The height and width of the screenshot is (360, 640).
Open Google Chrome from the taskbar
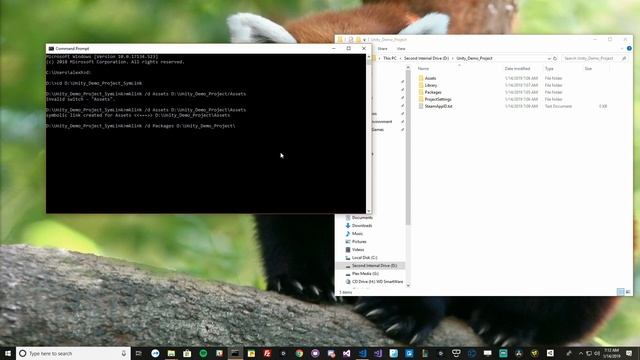299,353
